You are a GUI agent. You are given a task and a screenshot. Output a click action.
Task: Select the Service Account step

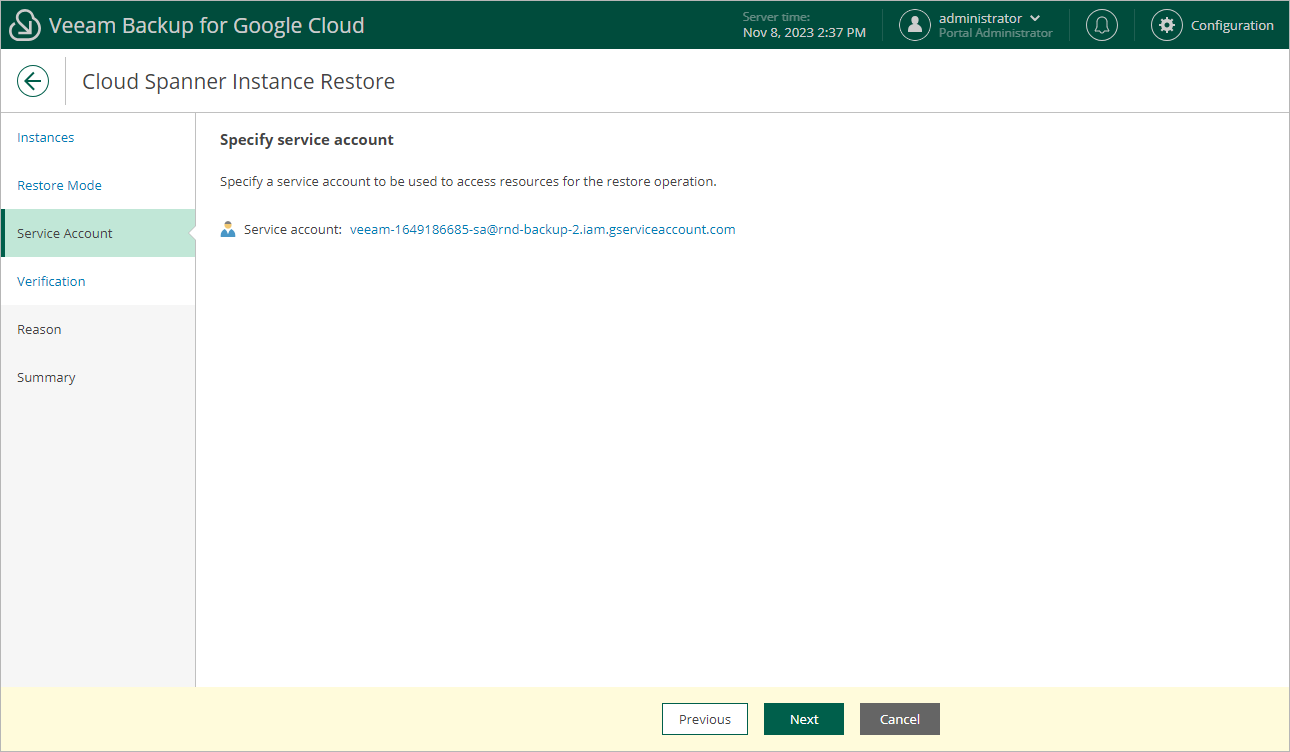[98, 233]
